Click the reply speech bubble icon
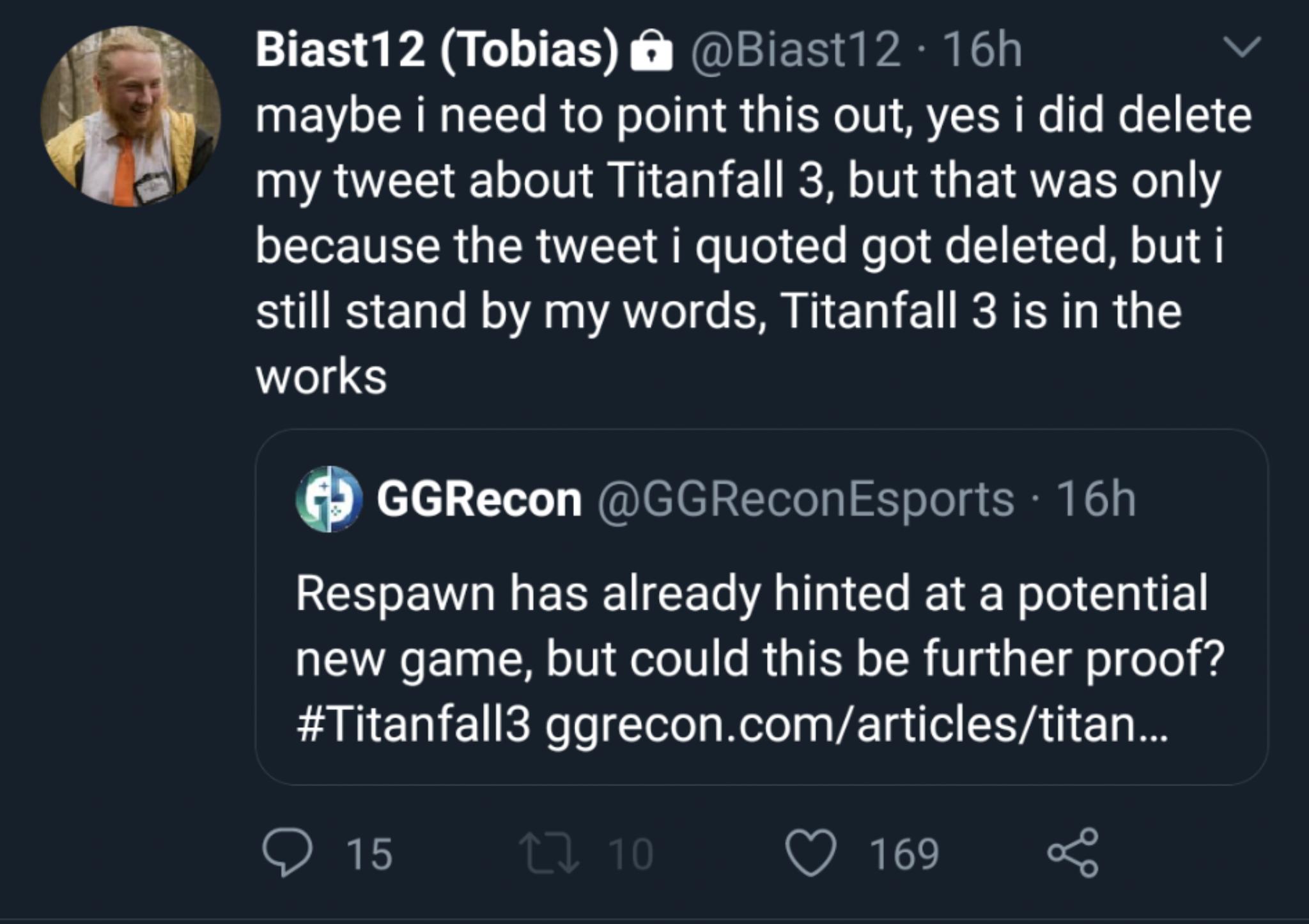The width and height of the screenshot is (1309, 924). [x=287, y=852]
